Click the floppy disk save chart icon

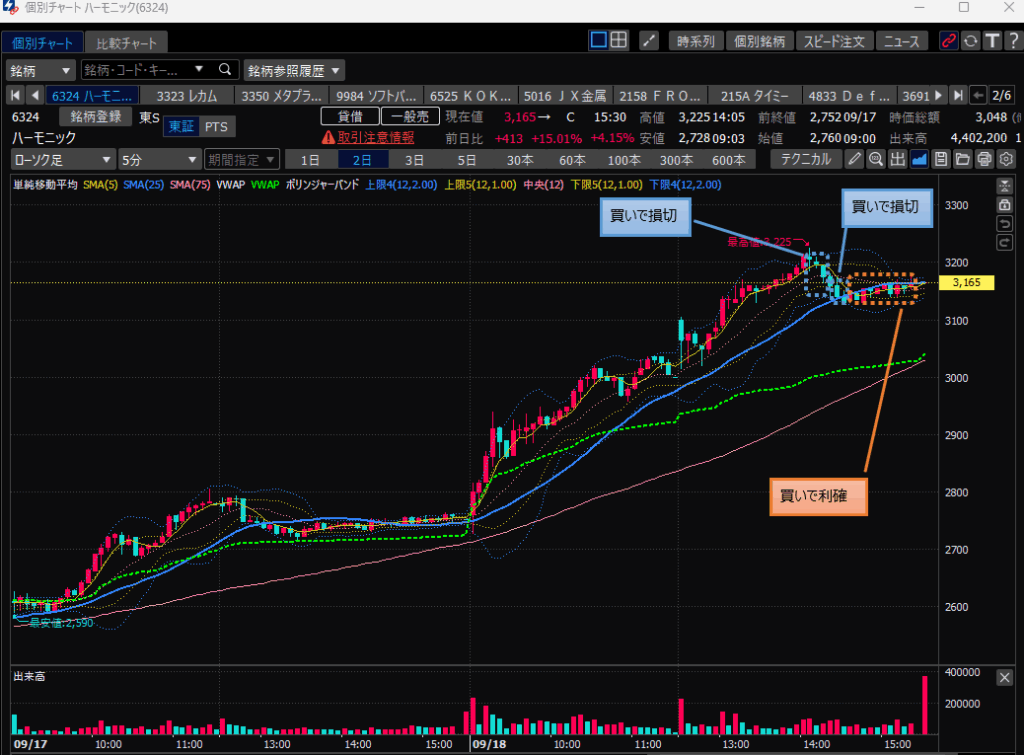pos(940,159)
